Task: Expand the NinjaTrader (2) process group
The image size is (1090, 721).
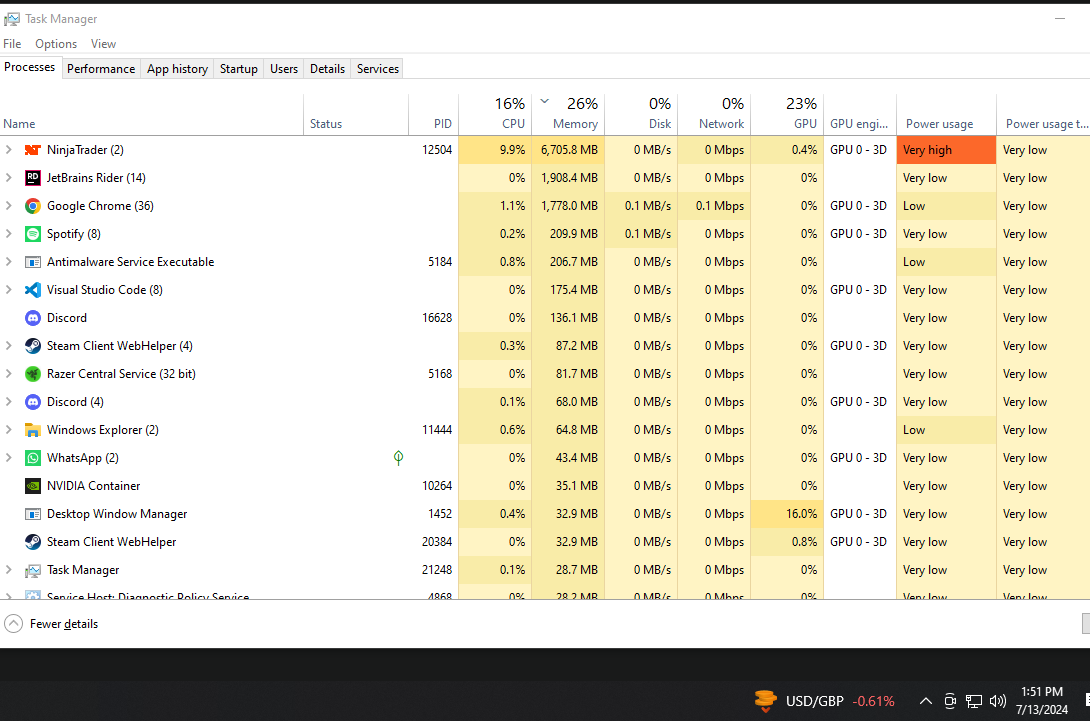Action: click(9, 150)
